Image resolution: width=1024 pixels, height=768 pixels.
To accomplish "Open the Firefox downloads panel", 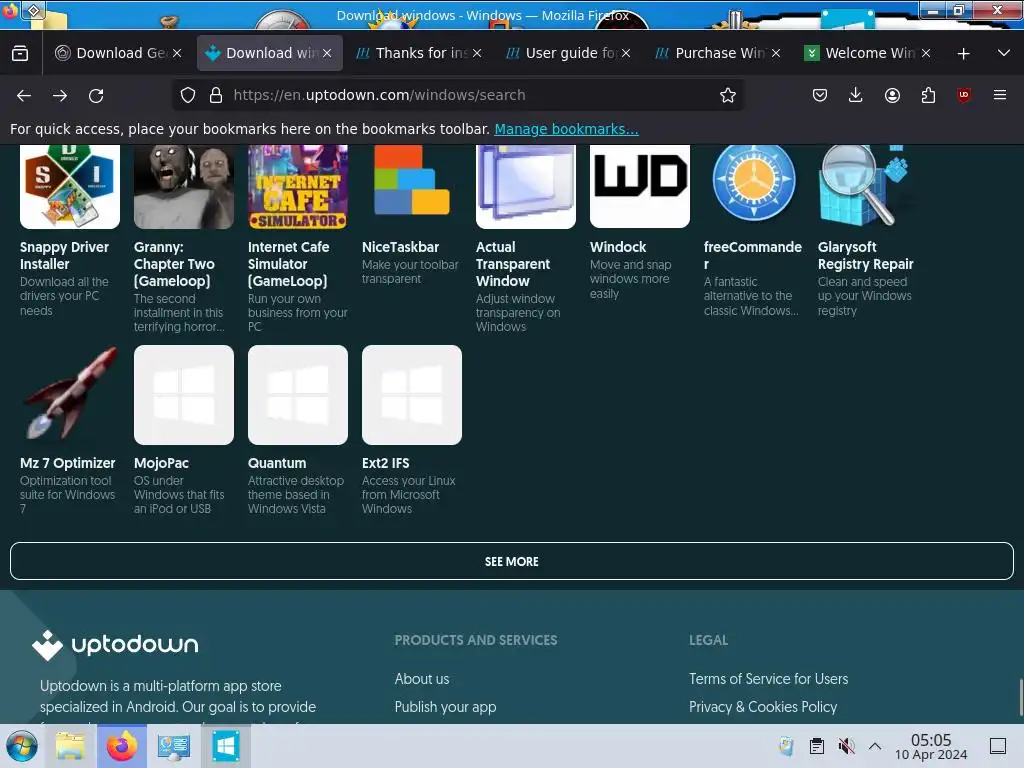I will point(856,95).
